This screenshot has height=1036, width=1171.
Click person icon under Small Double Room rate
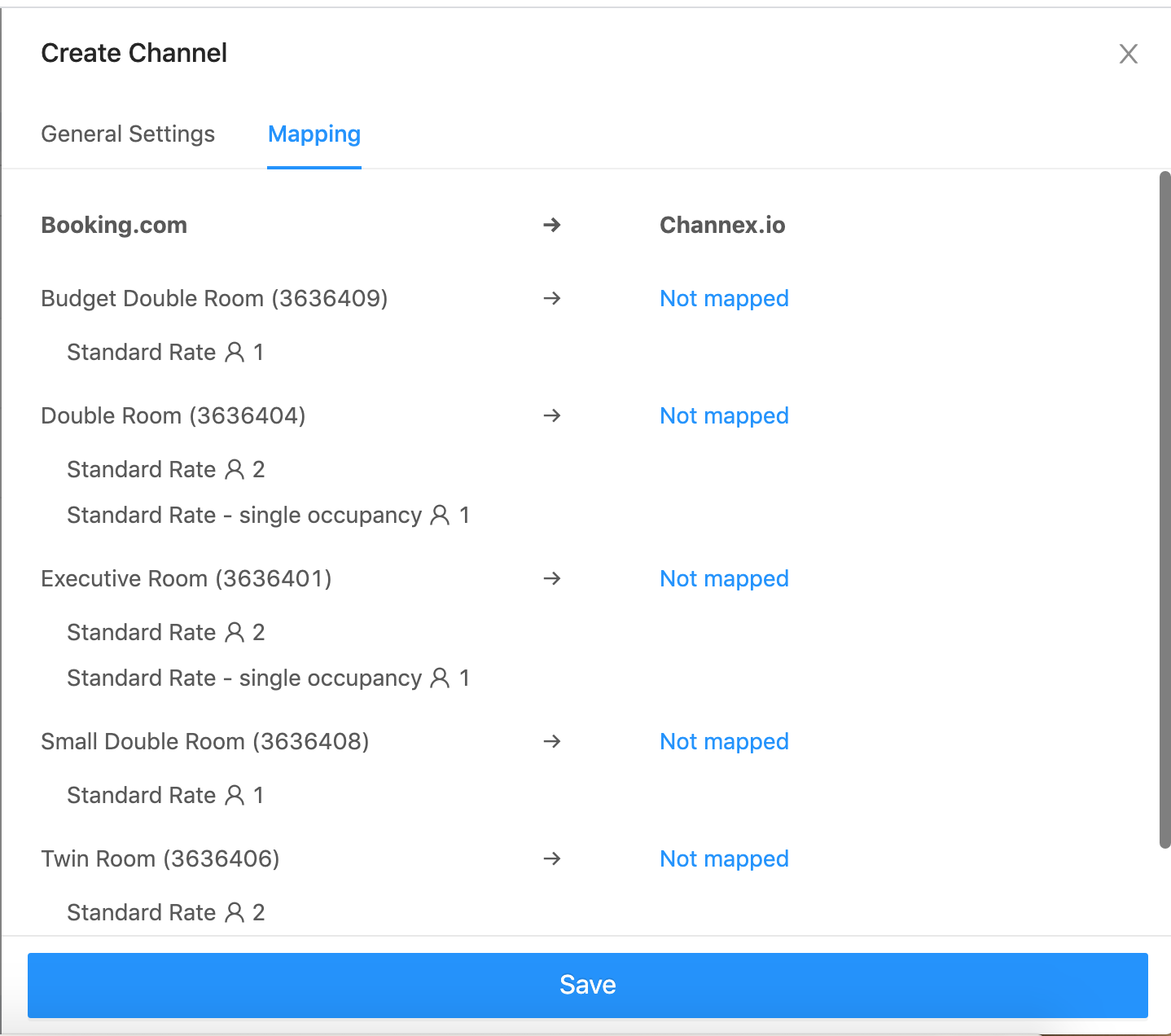[x=235, y=795]
